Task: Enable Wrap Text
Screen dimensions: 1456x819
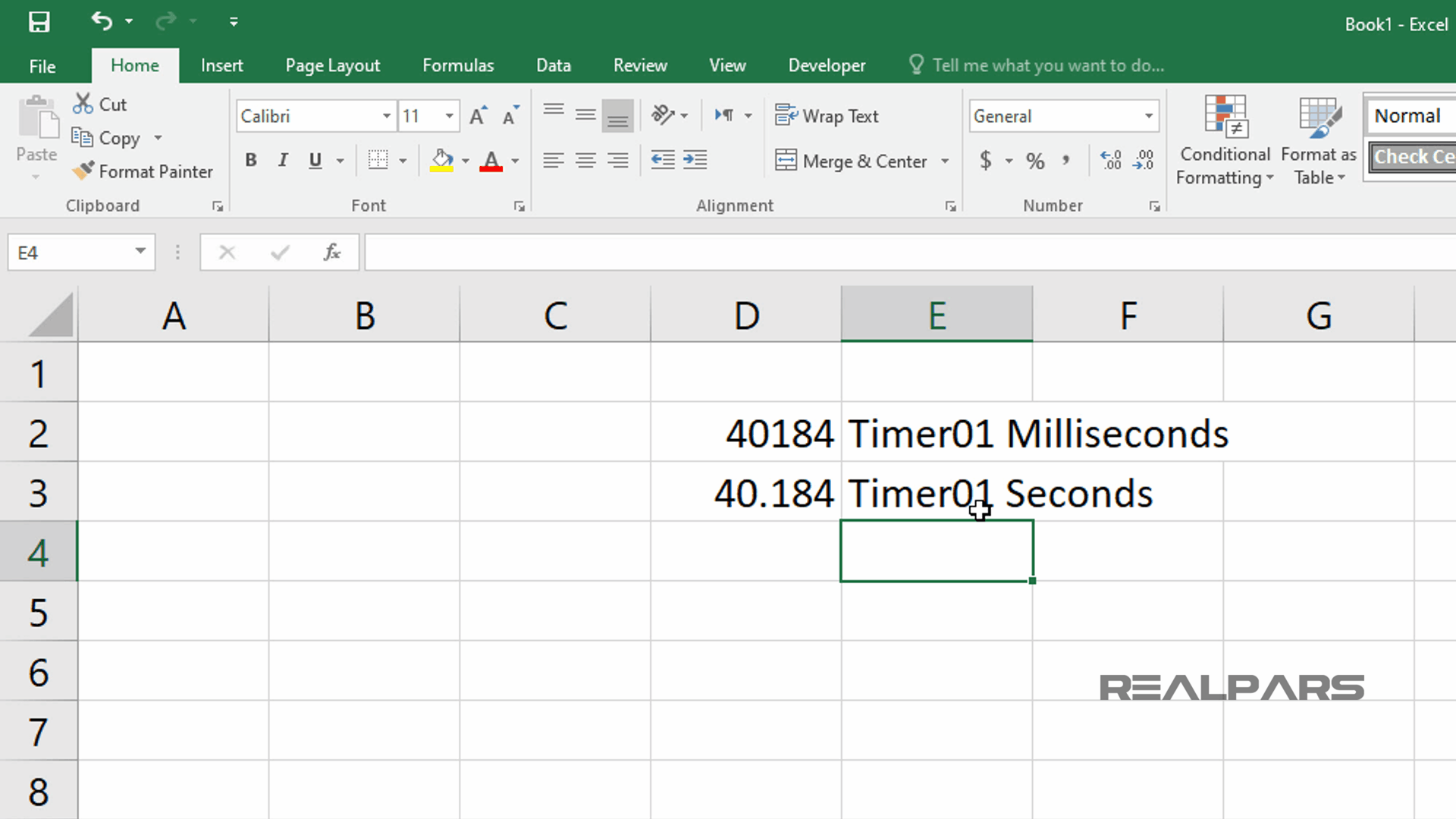Action: click(x=827, y=115)
